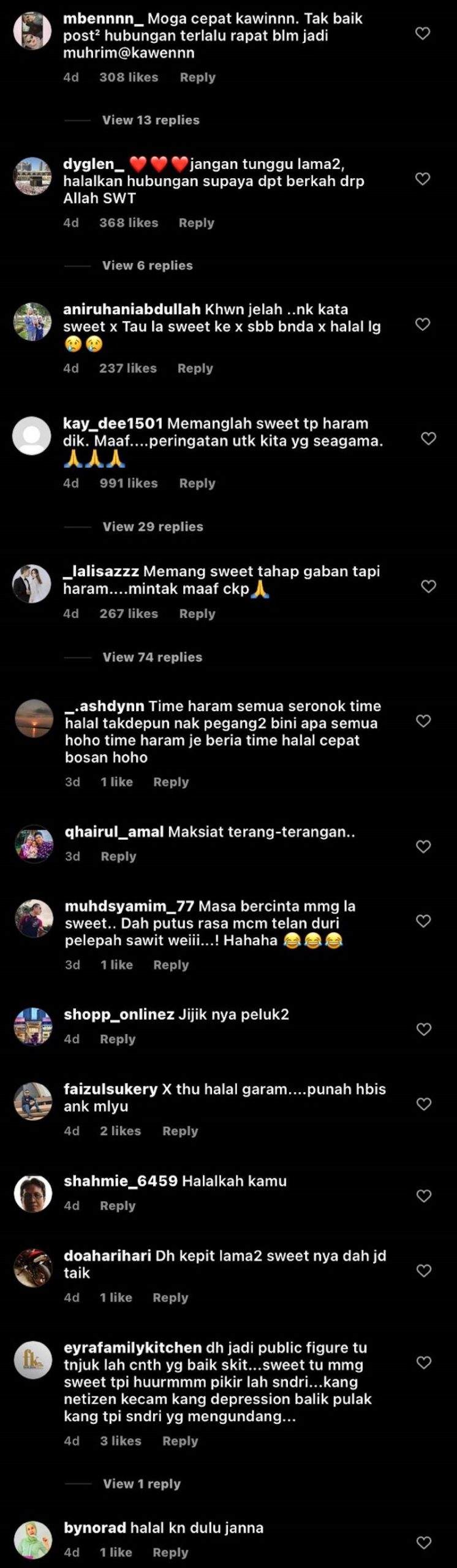The height and width of the screenshot is (1568, 457).
Task: Like dyglen_'s comment with heart icon
Action: click(x=423, y=179)
